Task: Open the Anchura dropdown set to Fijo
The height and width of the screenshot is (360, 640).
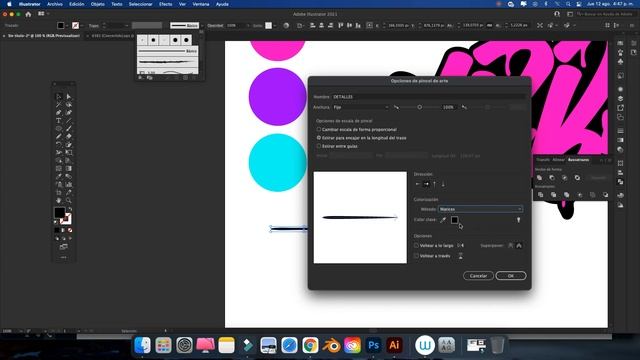Action: tap(361, 107)
